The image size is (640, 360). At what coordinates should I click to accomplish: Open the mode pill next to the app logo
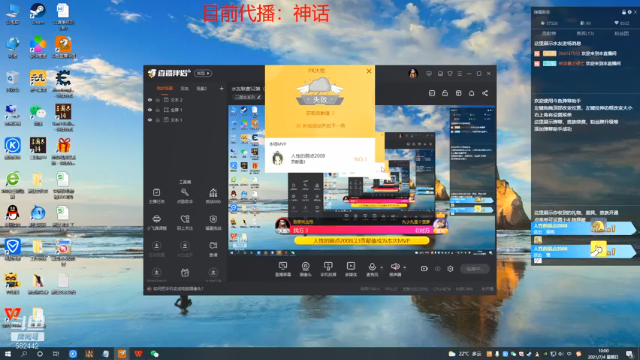click(x=203, y=73)
